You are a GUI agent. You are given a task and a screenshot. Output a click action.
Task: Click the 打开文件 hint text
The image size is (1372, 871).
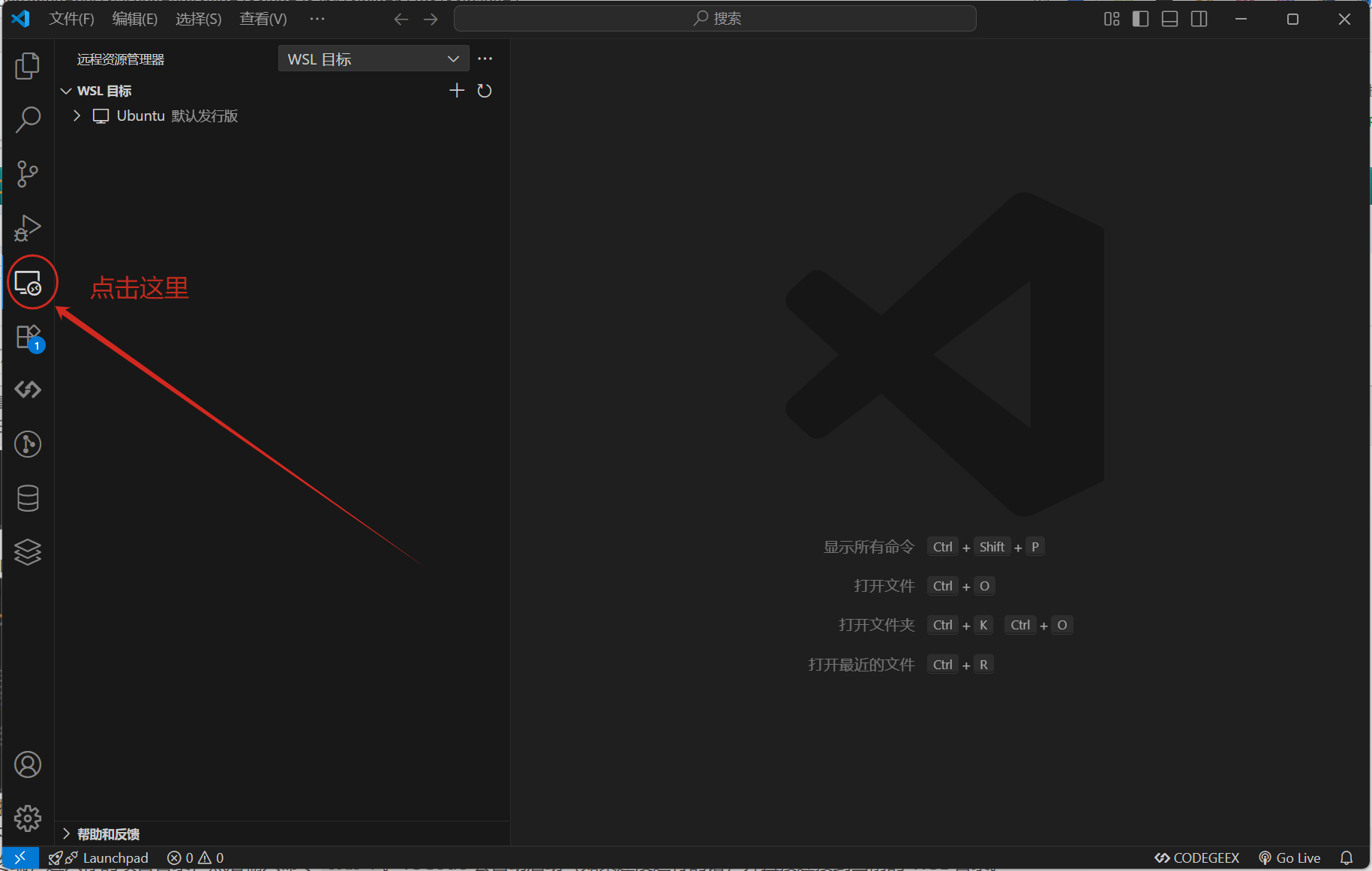(884, 586)
